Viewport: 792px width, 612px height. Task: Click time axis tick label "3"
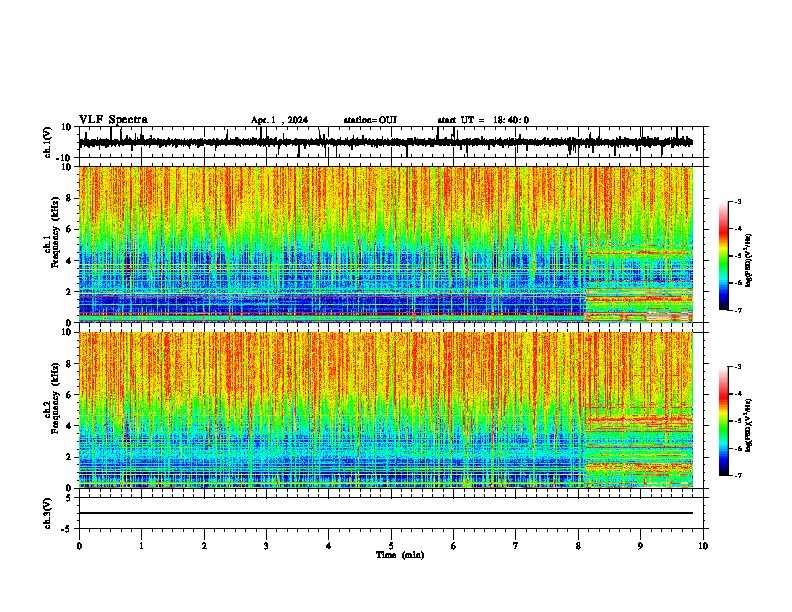pos(266,546)
